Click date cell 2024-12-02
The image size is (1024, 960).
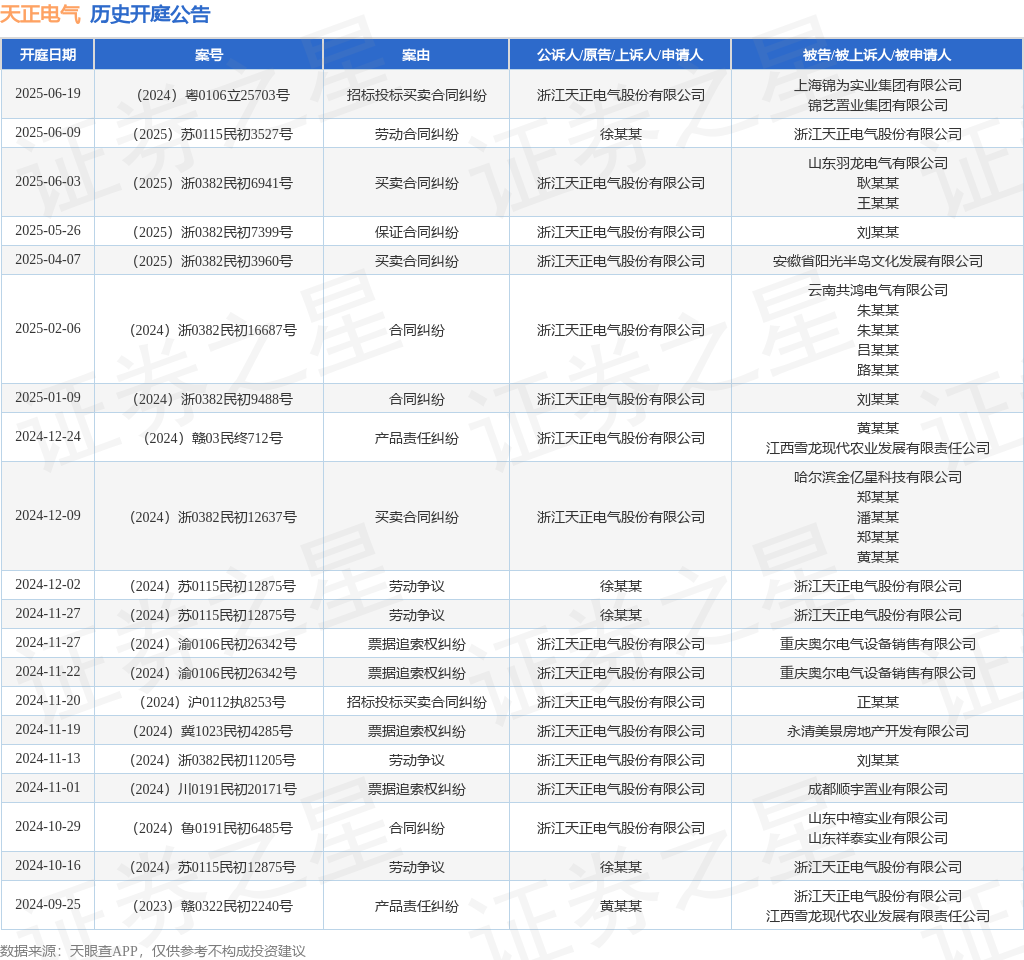tap(48, 584)
